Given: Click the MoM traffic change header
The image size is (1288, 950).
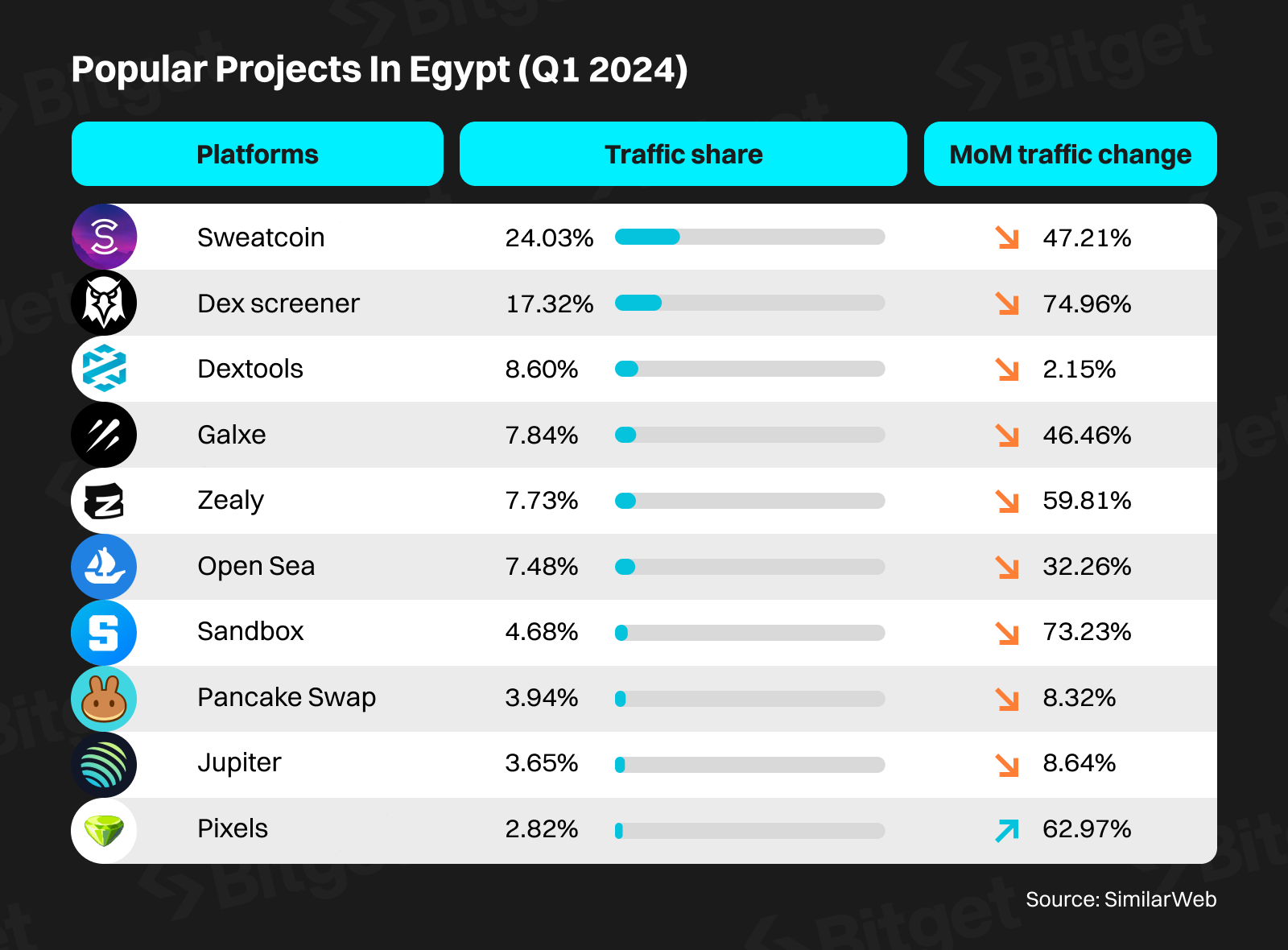Looking at the screenshot, I should tap(1070, 154).
